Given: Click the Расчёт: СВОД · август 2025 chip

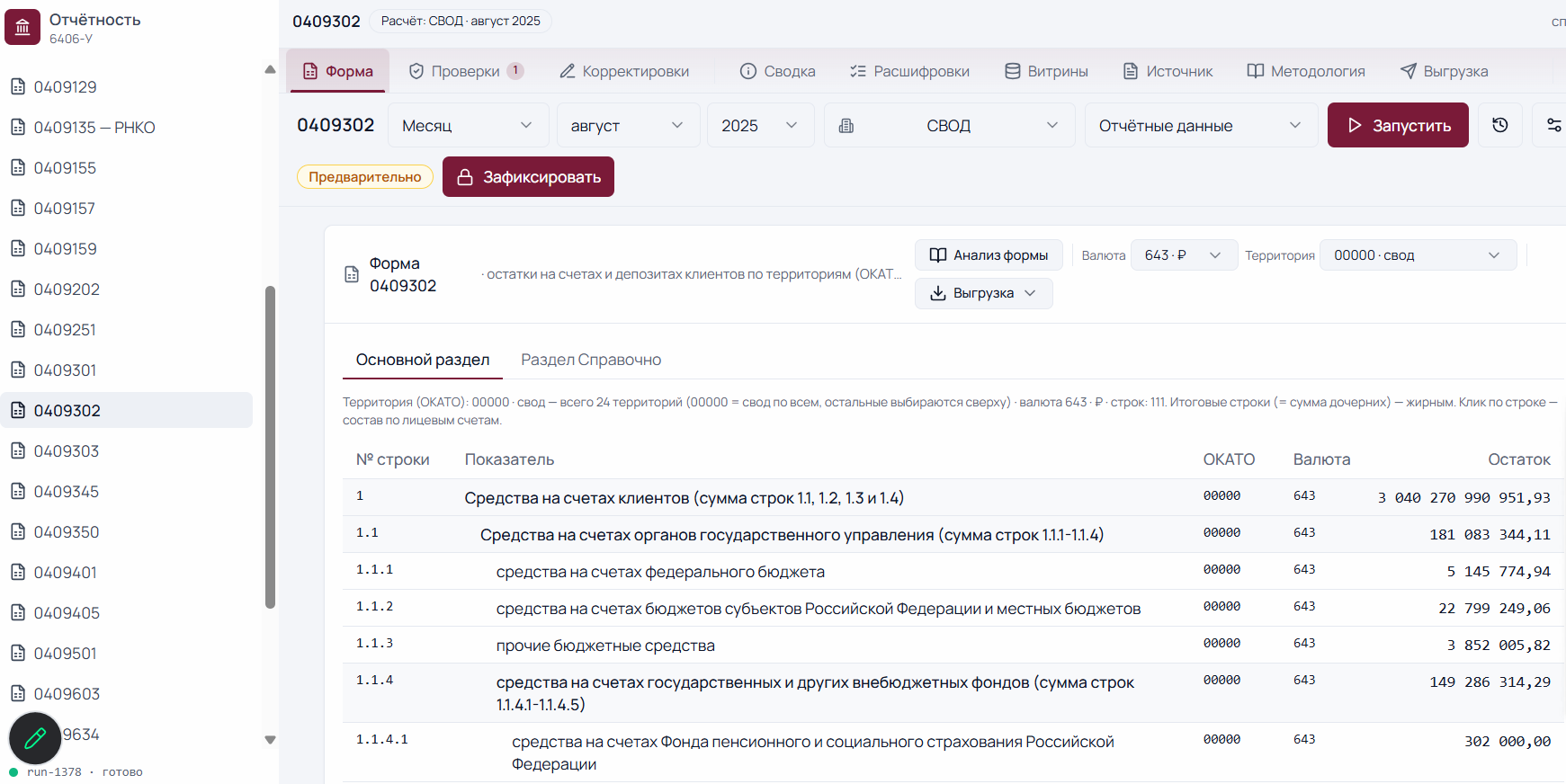Looking at the screenshot, I should (x=461, y=21).
